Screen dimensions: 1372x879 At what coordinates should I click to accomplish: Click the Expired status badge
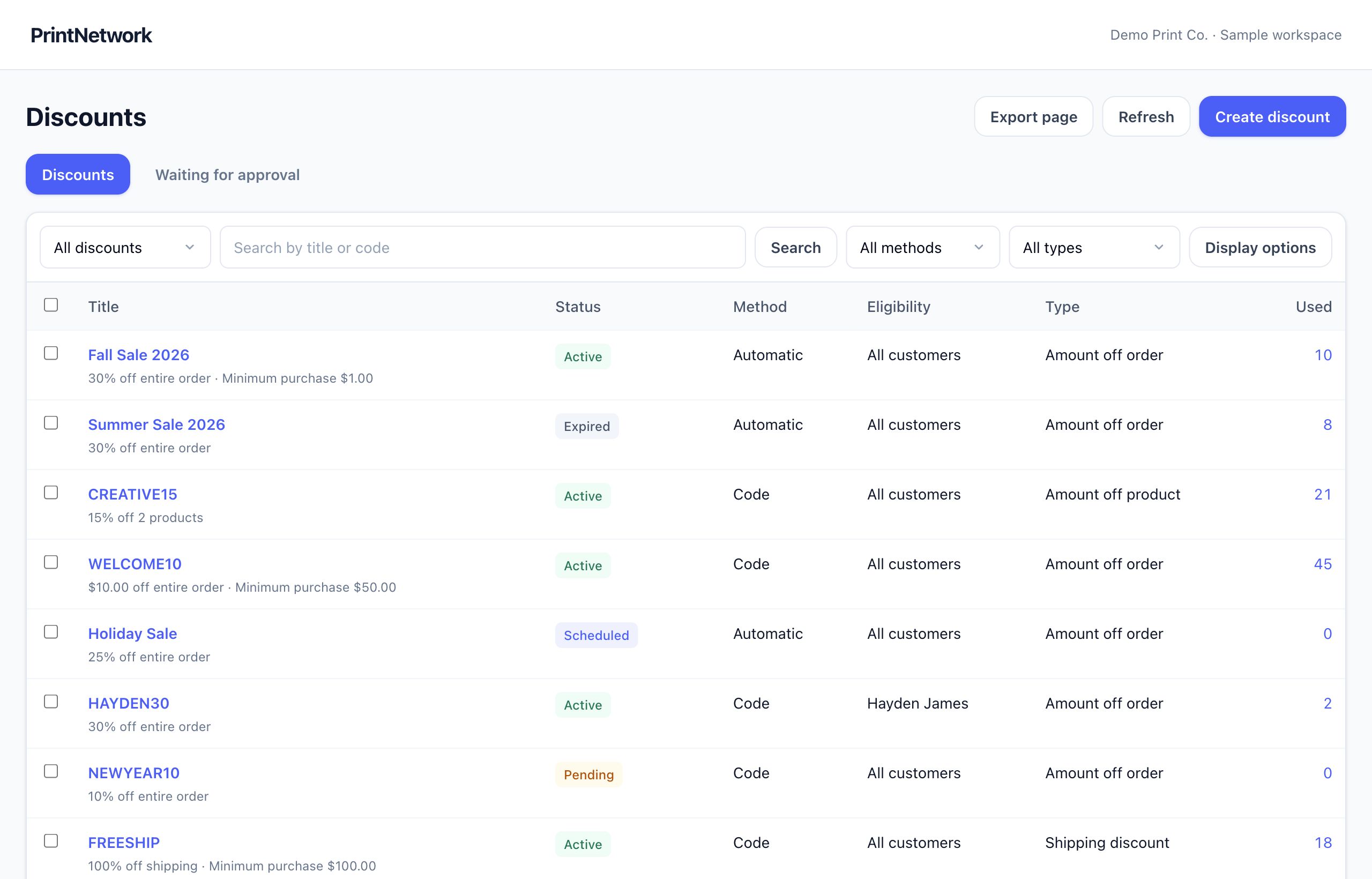587,427
